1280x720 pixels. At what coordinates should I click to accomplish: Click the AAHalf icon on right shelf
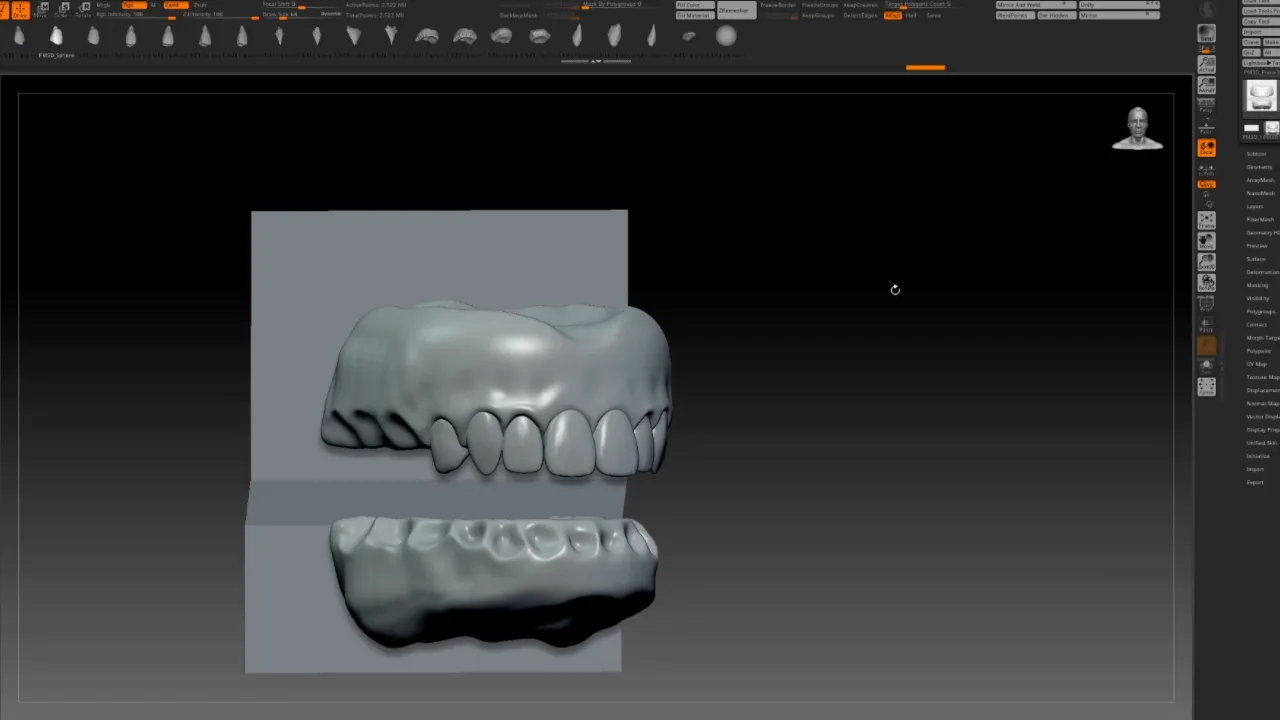click(1207, 85)
